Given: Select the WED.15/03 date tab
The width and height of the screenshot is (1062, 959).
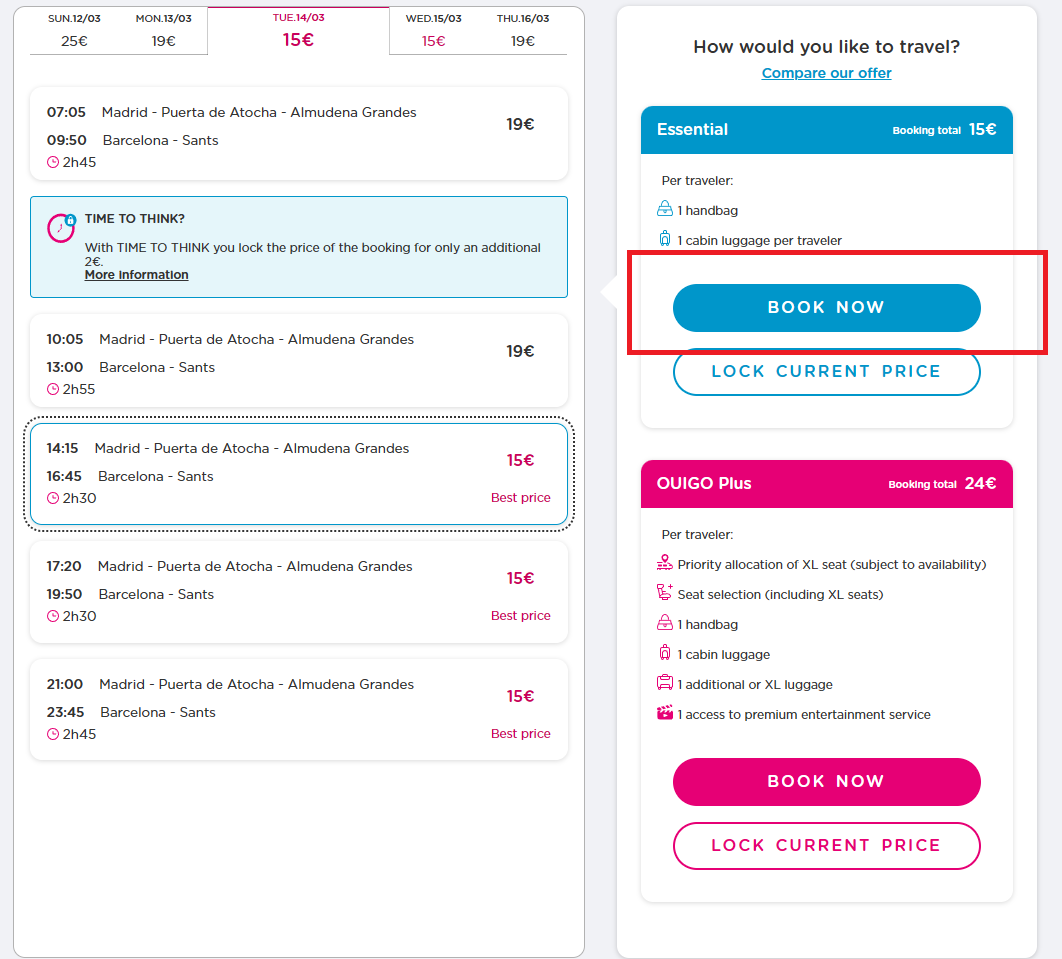Looking at the screenshot, I should tap(433, 30).
